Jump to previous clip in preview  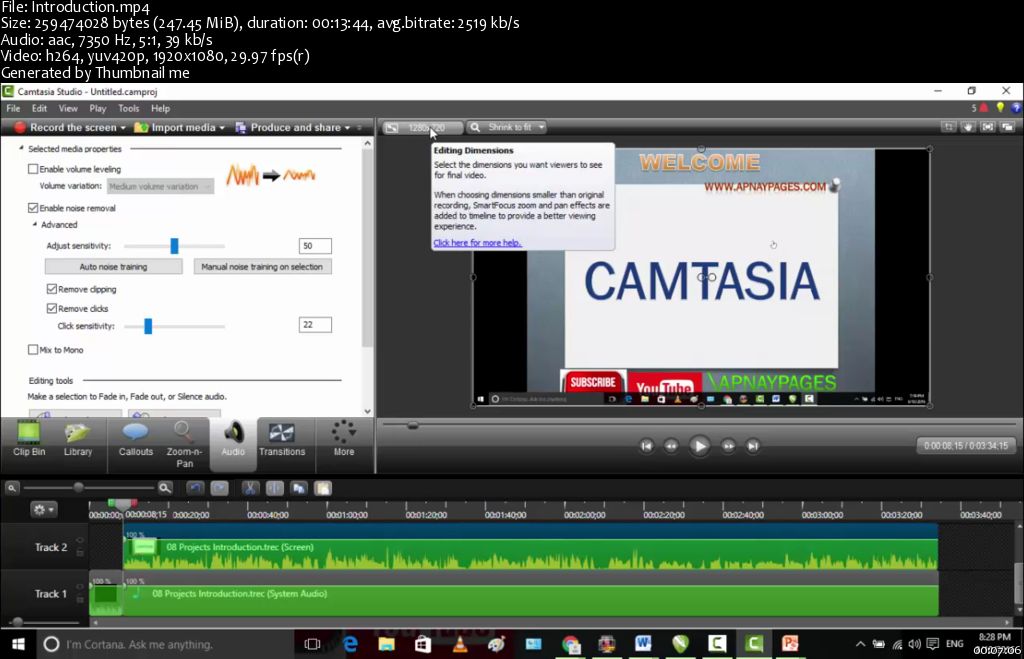click(x=647, y=446)
